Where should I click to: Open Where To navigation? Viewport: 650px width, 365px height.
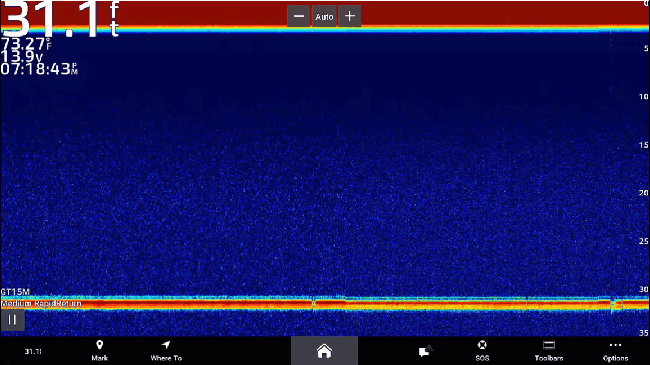pyautogui.click(x=166, y=351)
